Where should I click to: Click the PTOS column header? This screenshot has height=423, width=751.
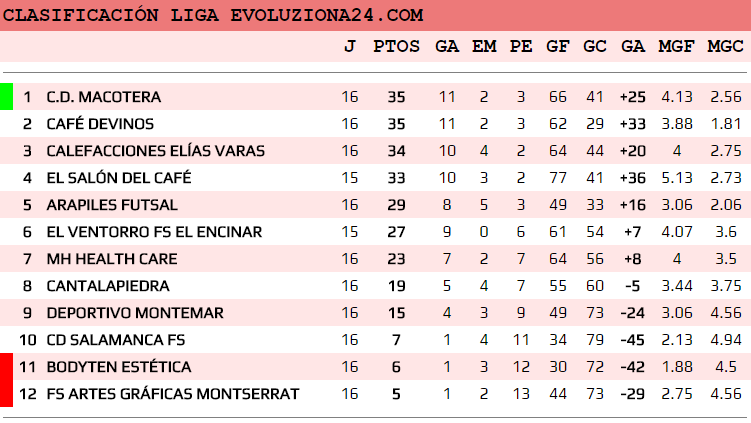[390, 46]
